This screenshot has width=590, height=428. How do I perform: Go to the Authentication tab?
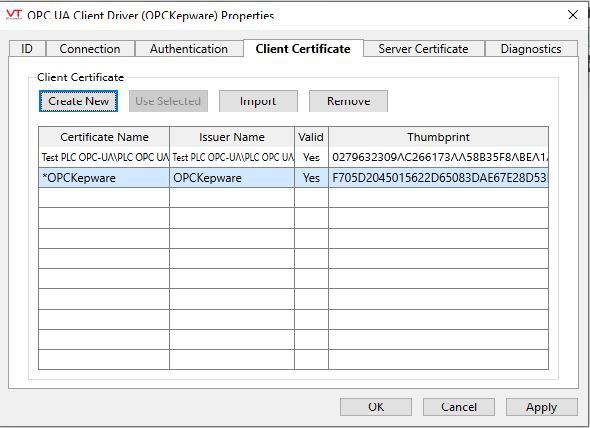[189, 49]
